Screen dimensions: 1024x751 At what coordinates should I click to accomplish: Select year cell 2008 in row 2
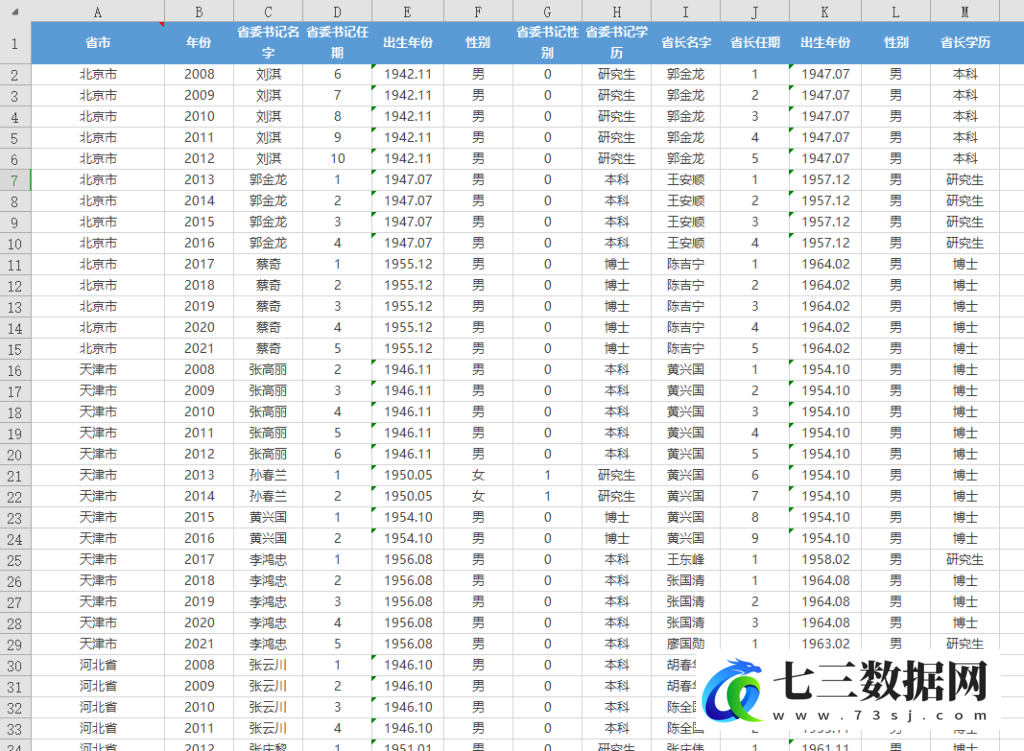199,74
